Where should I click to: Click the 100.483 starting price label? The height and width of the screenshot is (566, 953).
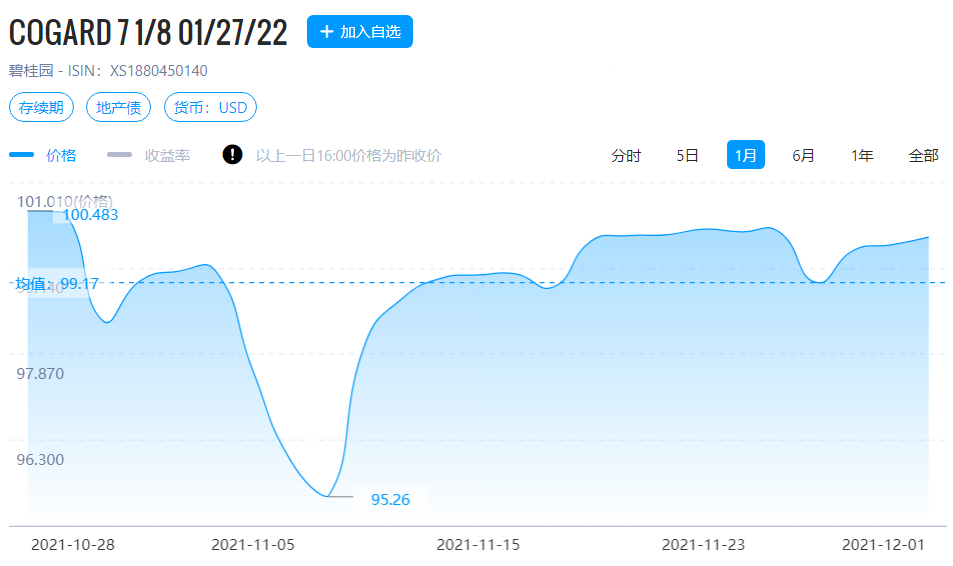pos(91,214)
